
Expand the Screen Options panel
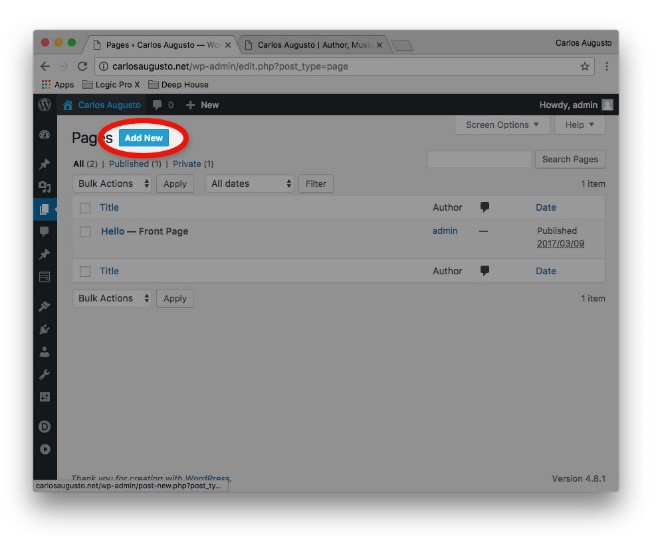coord(502,125)
